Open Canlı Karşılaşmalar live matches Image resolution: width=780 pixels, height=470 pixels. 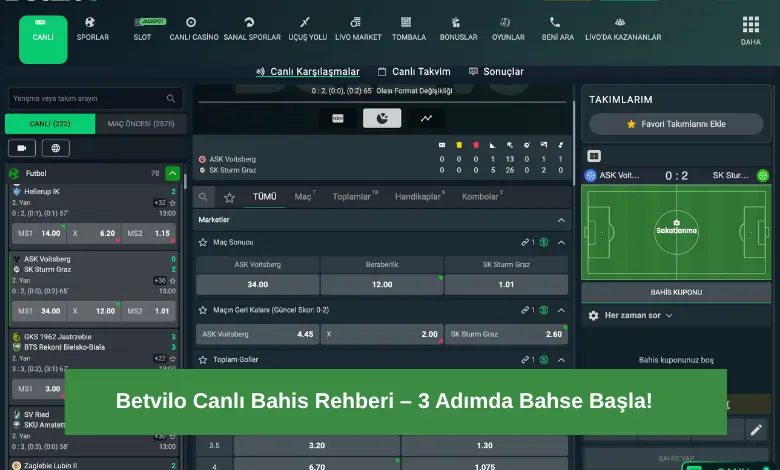[x=307, y=72]
